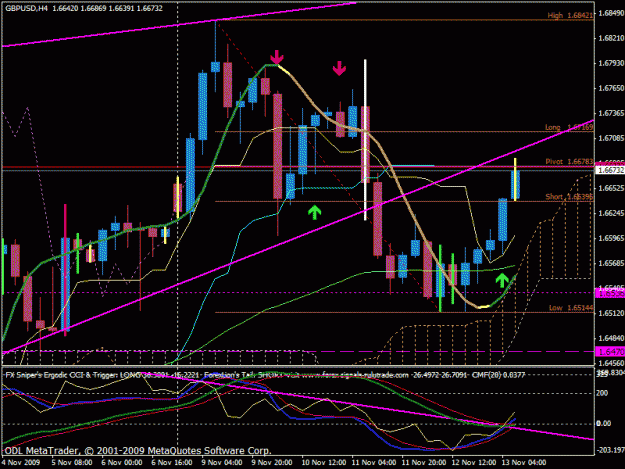This screenshot has width=625, height=469.
Task: Click the 1.67365 price axis value
Action: 611,113
